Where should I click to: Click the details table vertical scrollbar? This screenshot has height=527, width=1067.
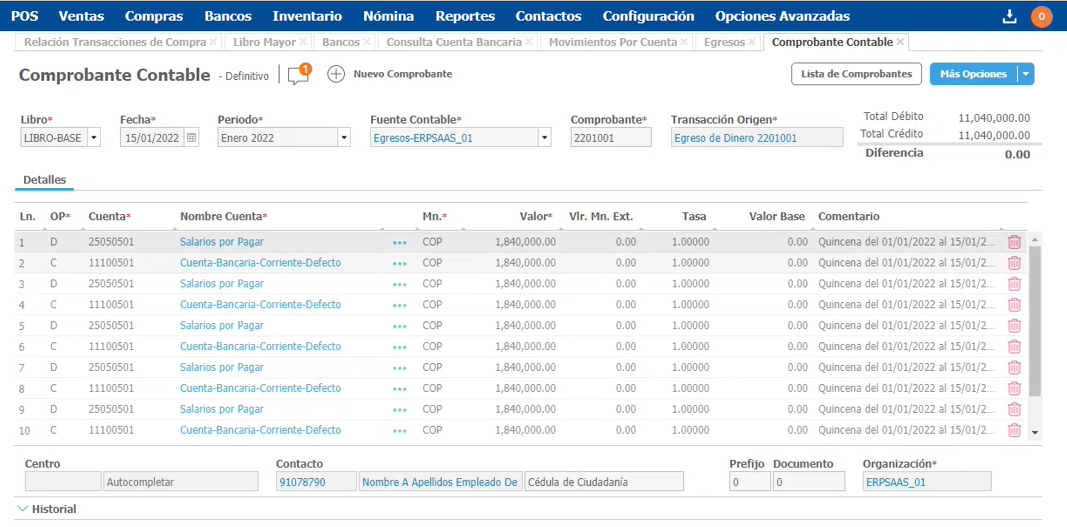tap(1035, 320)
